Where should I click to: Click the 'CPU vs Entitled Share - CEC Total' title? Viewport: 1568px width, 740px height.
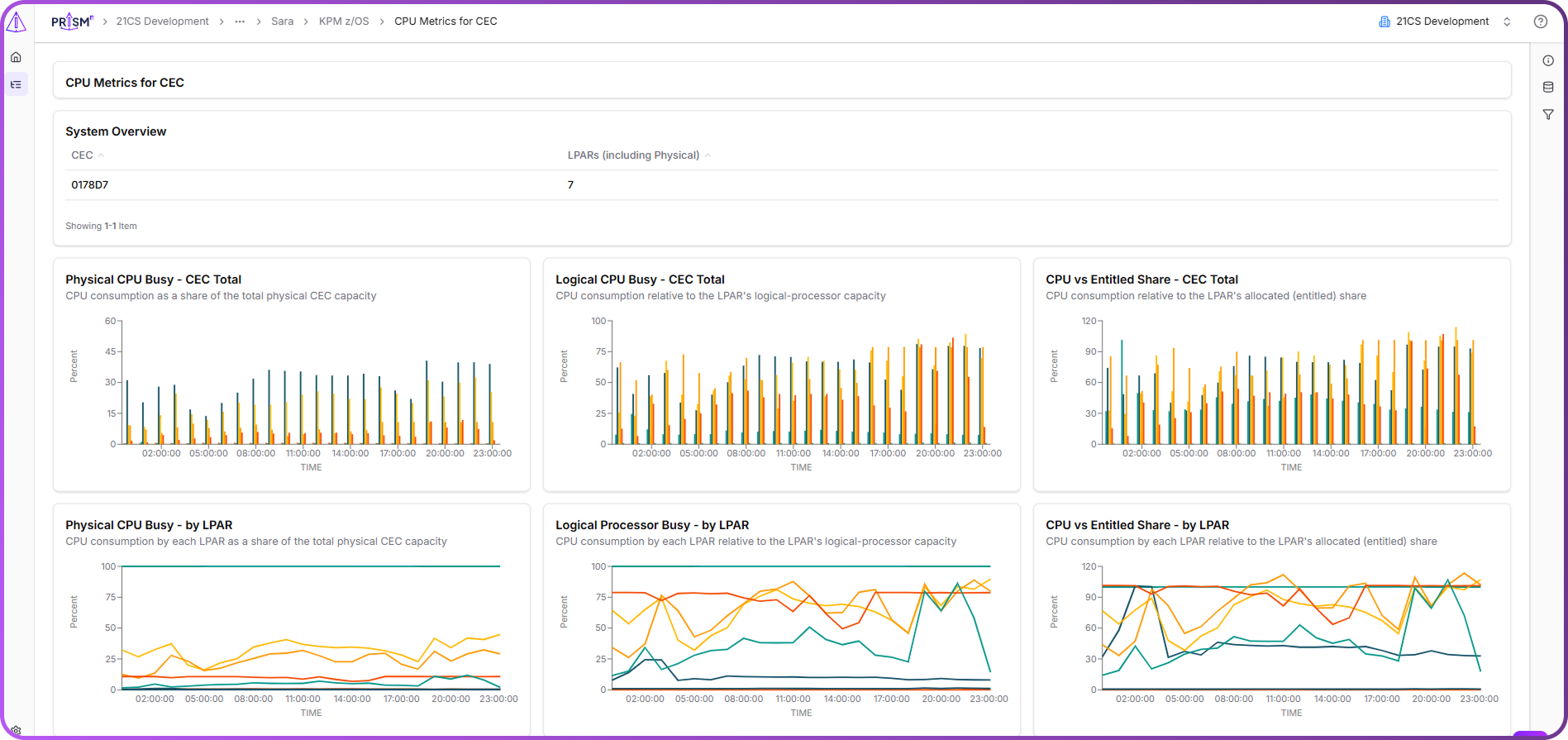[1141, 279]
